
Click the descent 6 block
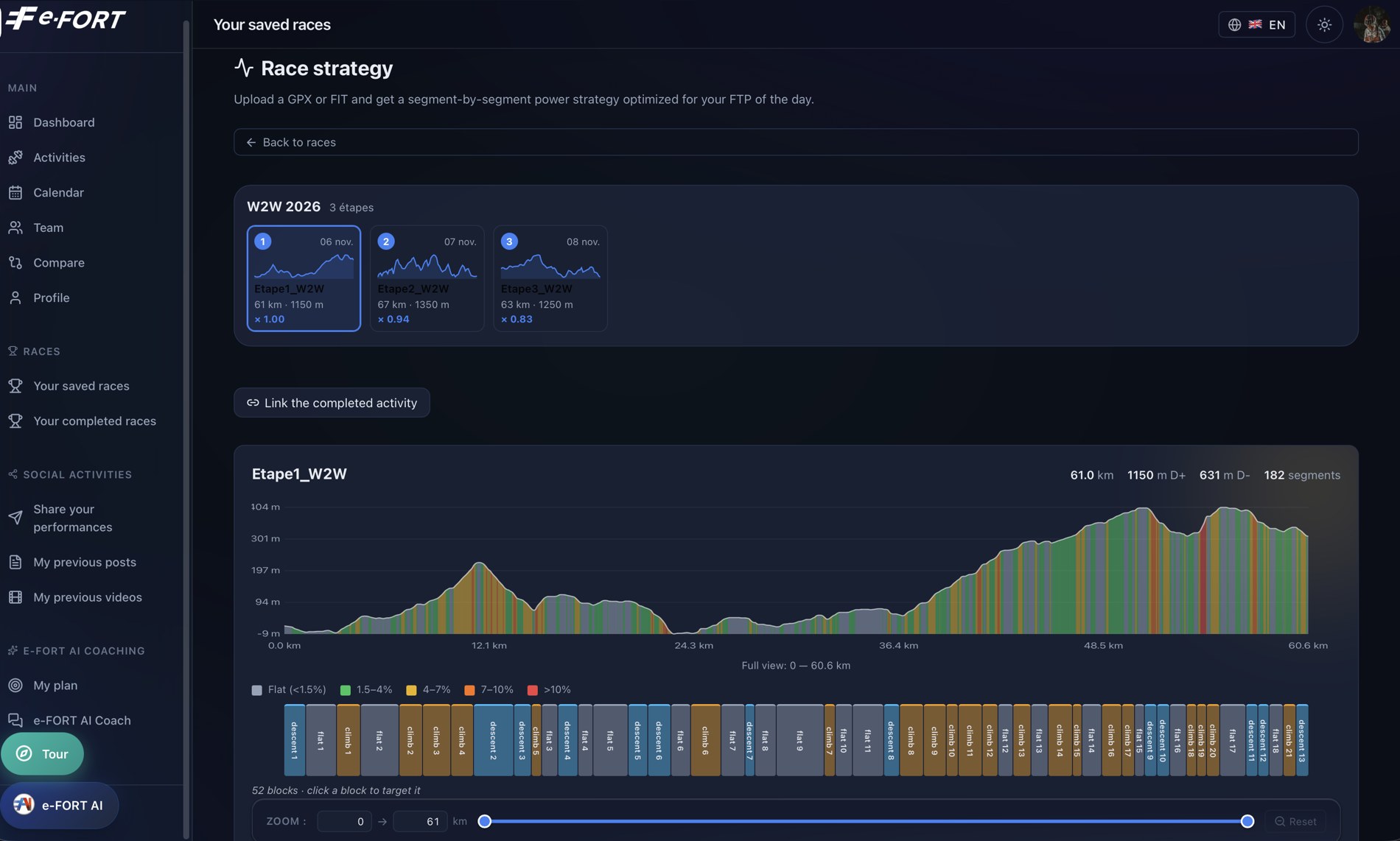click(x=659, y=740)
